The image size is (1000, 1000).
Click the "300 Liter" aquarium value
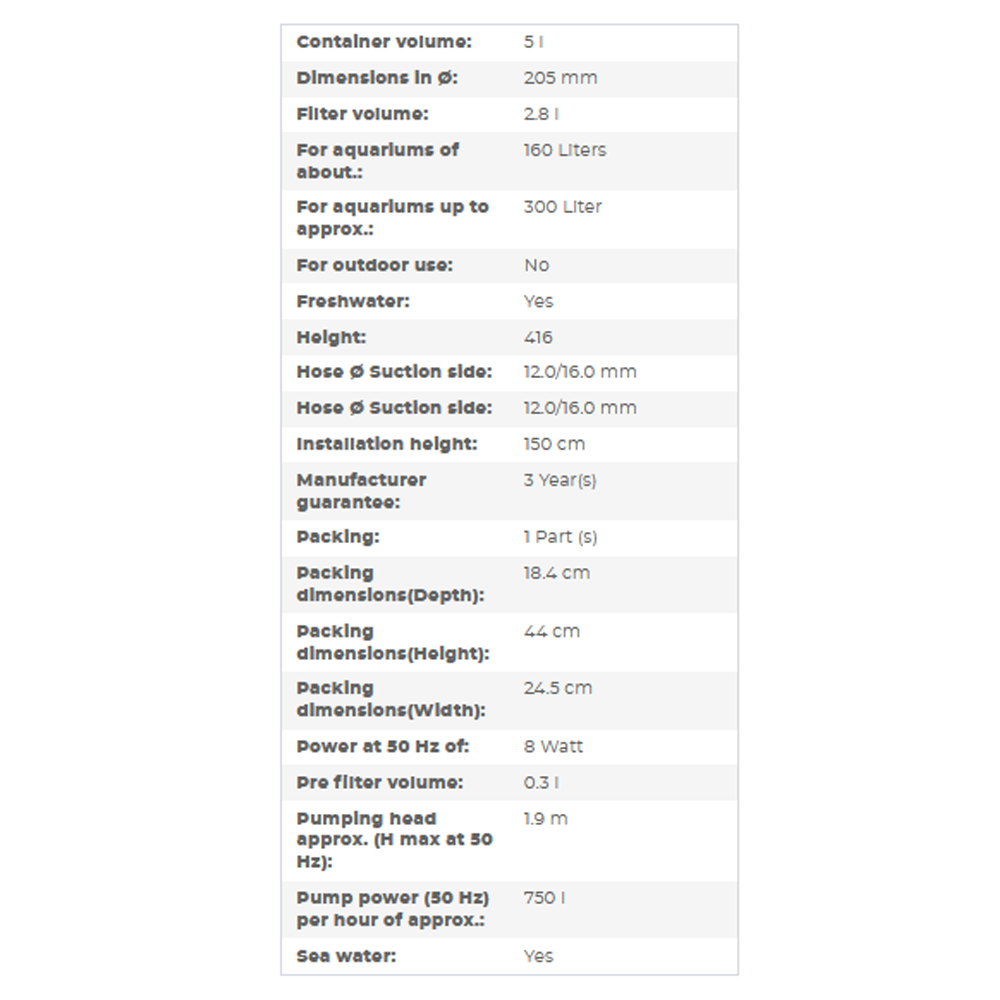point(562,207)
